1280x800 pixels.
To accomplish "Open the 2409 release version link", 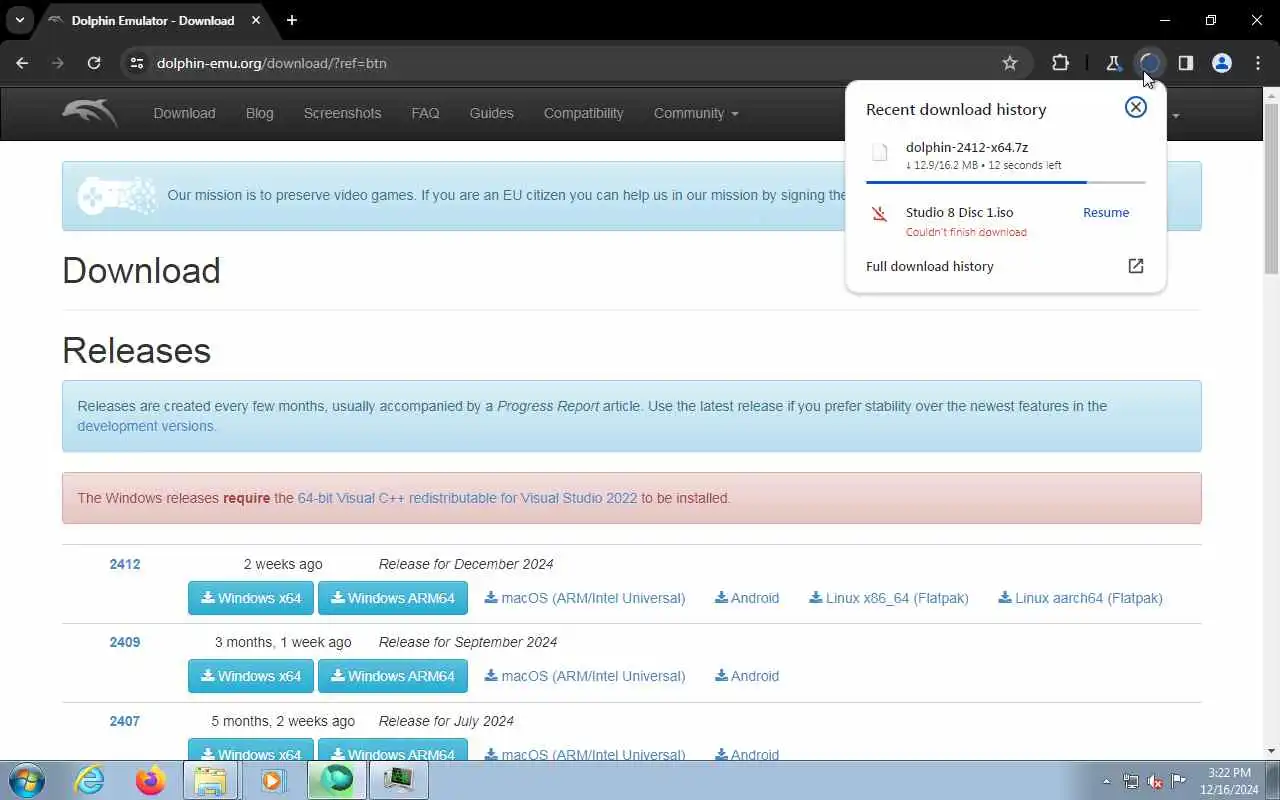I will pyautogui.click(x=125, y=642).
